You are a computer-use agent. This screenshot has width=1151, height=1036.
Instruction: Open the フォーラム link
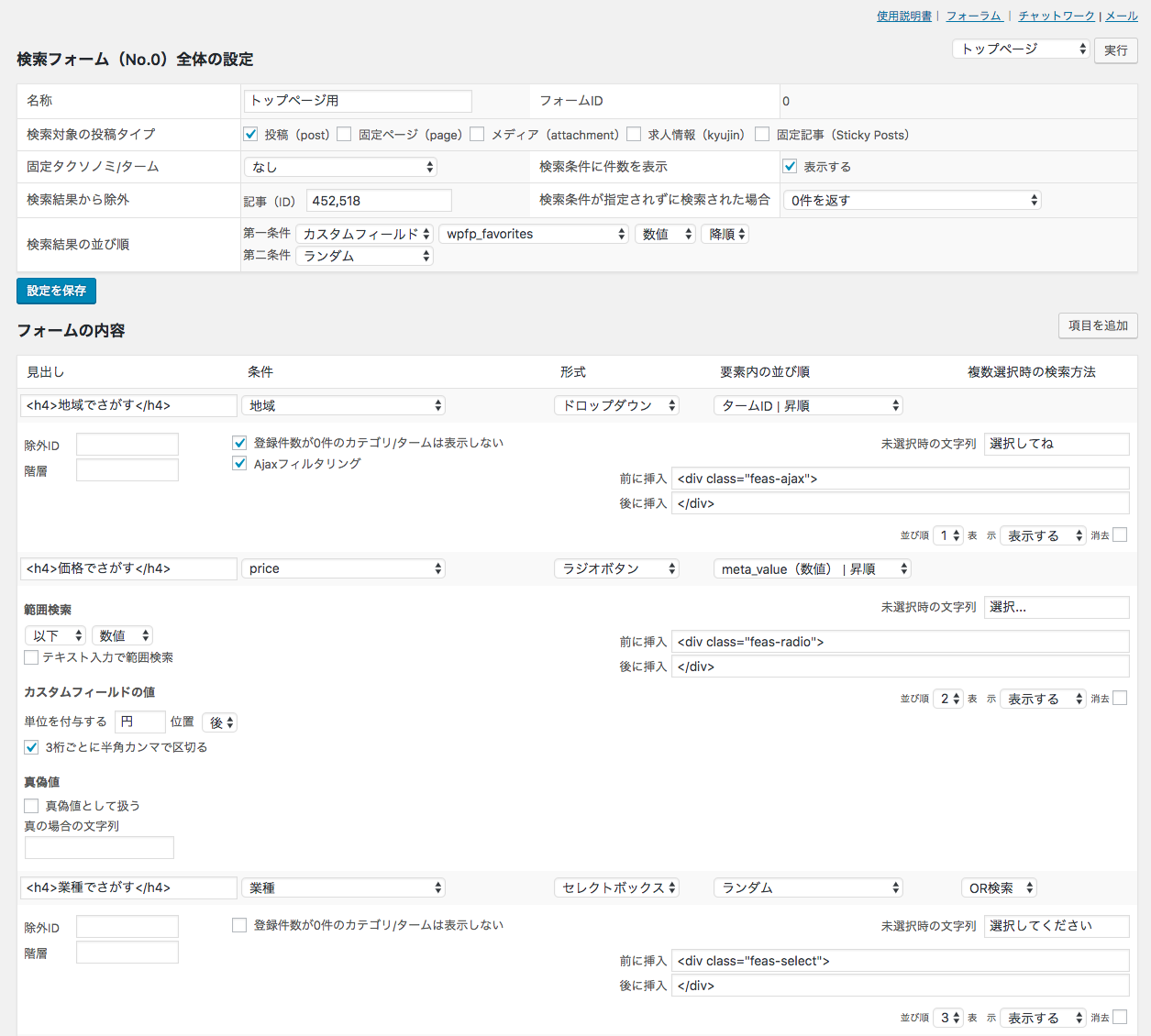tap(973, 17)
